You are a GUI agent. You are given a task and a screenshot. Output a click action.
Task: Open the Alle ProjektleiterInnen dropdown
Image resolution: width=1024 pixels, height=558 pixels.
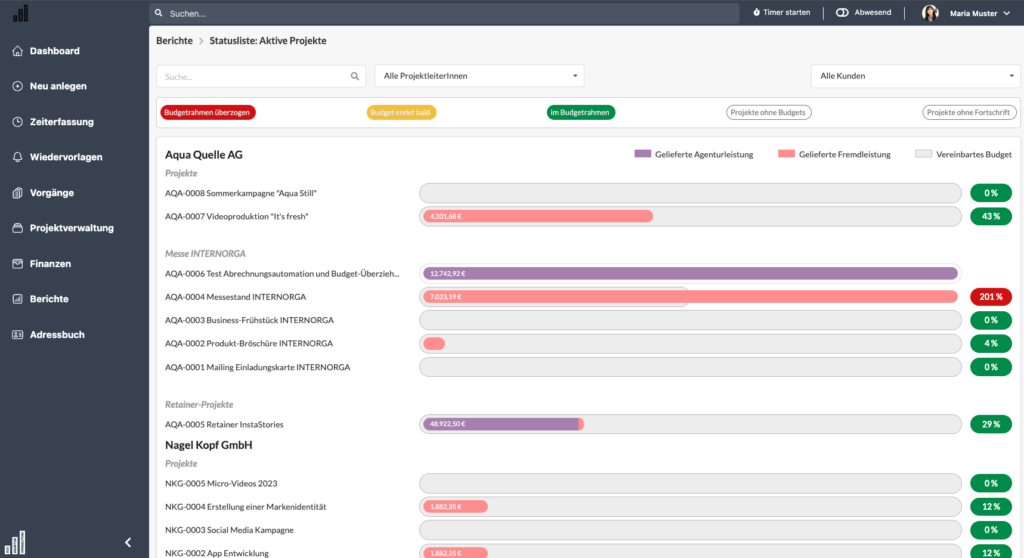479,76
